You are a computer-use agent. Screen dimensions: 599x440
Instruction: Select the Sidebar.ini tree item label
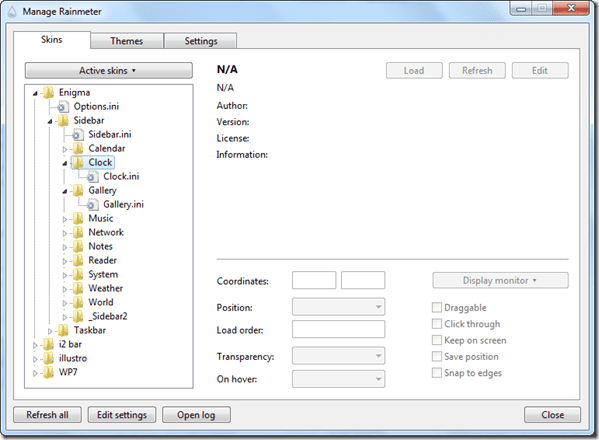click(110, 134)
